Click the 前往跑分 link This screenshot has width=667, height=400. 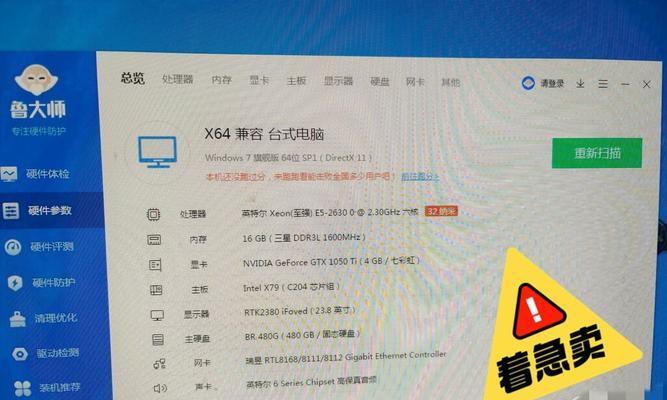[x=420, y=176]
